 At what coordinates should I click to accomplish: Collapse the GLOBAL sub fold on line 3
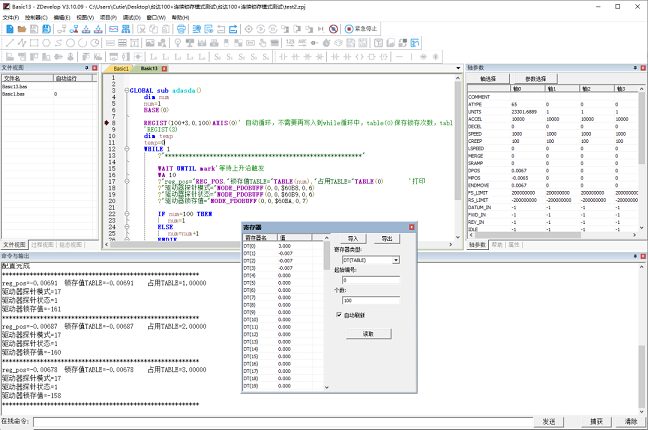coord(126,91)
